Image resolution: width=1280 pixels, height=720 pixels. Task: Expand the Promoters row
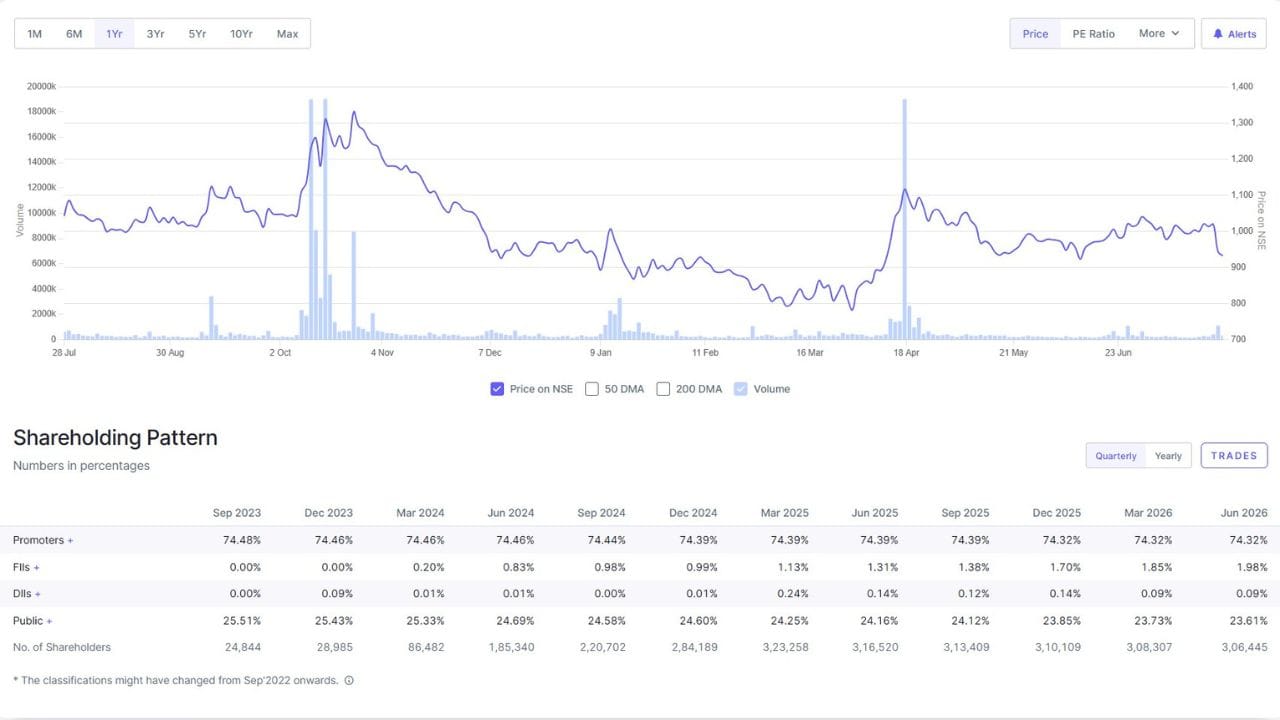[x=43, y=540]
